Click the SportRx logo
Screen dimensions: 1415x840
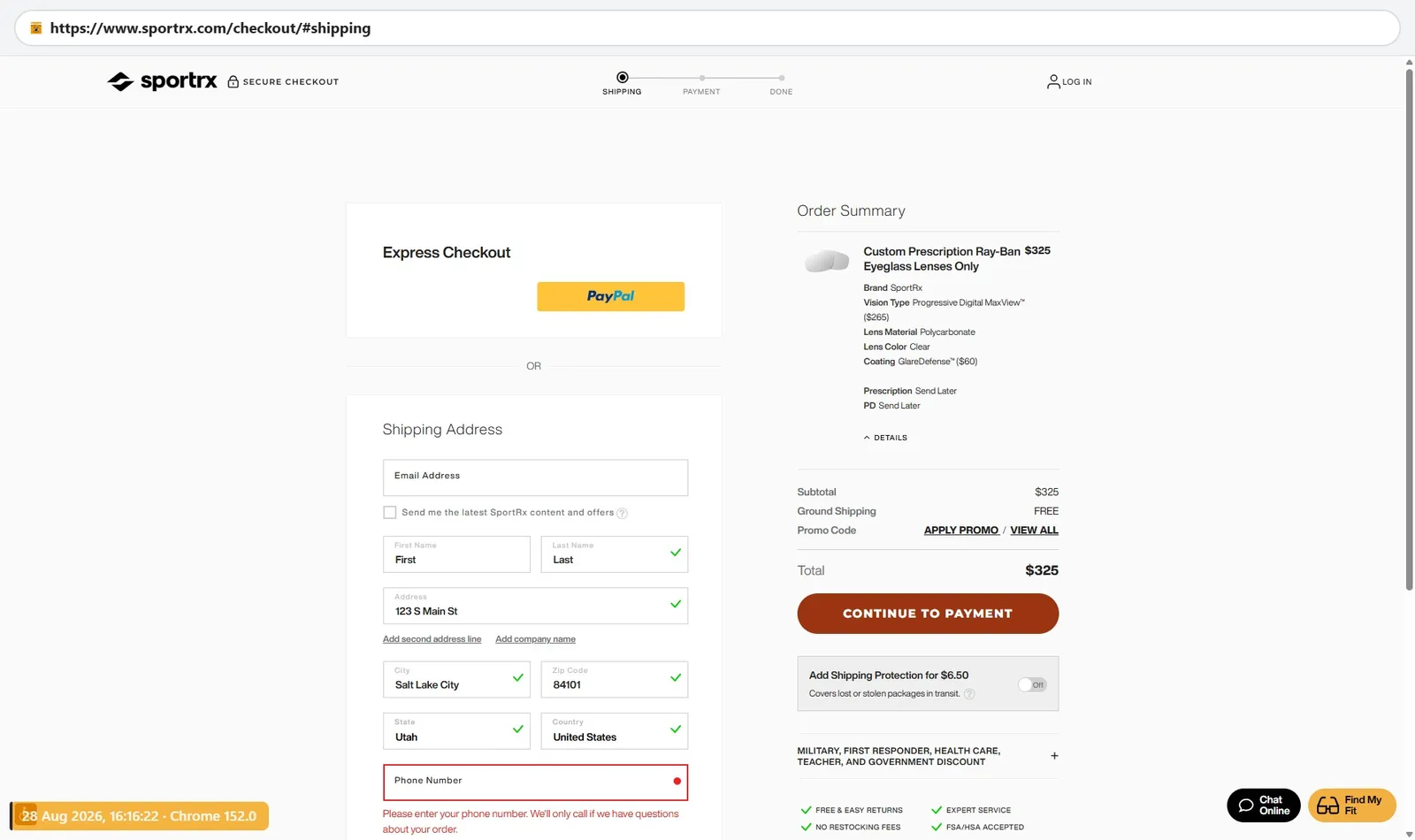coord(162,81)
